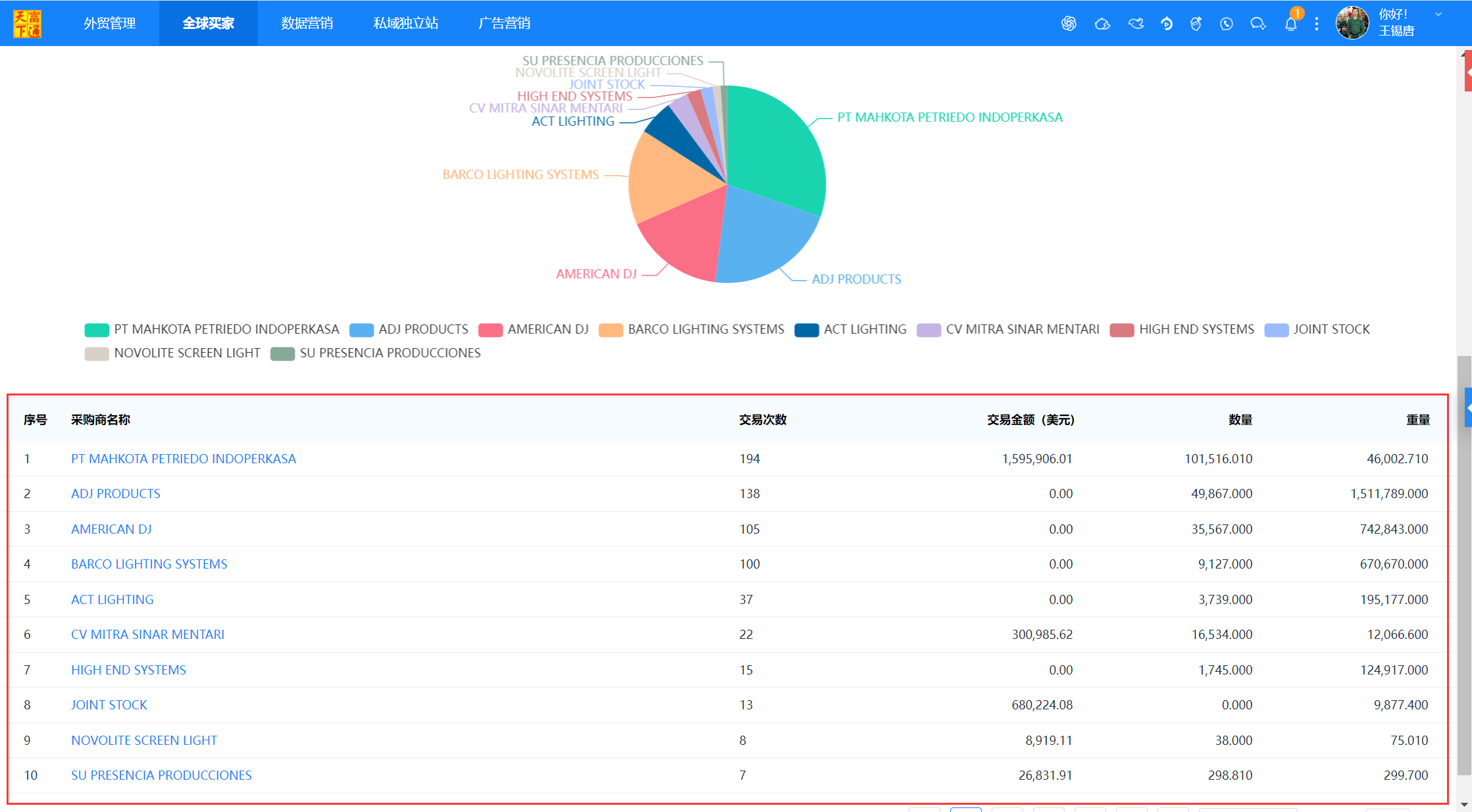
Task: Open HIGH END SYSTEMS link in table
Action: coord(128,670)
